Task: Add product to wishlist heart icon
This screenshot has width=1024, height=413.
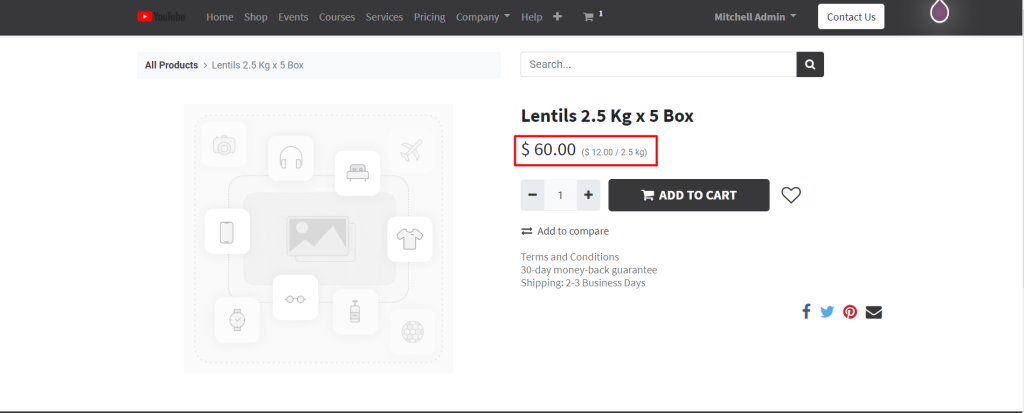Action: pos(791,195)
